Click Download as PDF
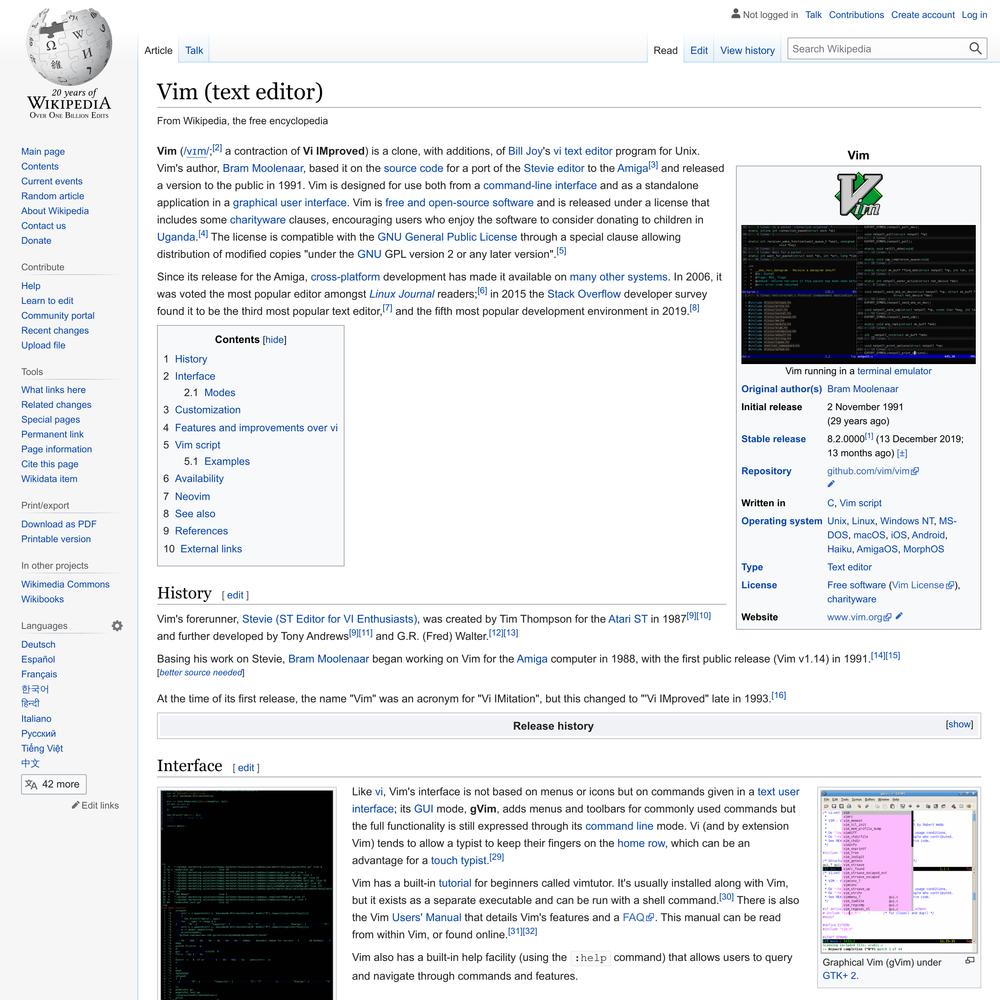 59,524
